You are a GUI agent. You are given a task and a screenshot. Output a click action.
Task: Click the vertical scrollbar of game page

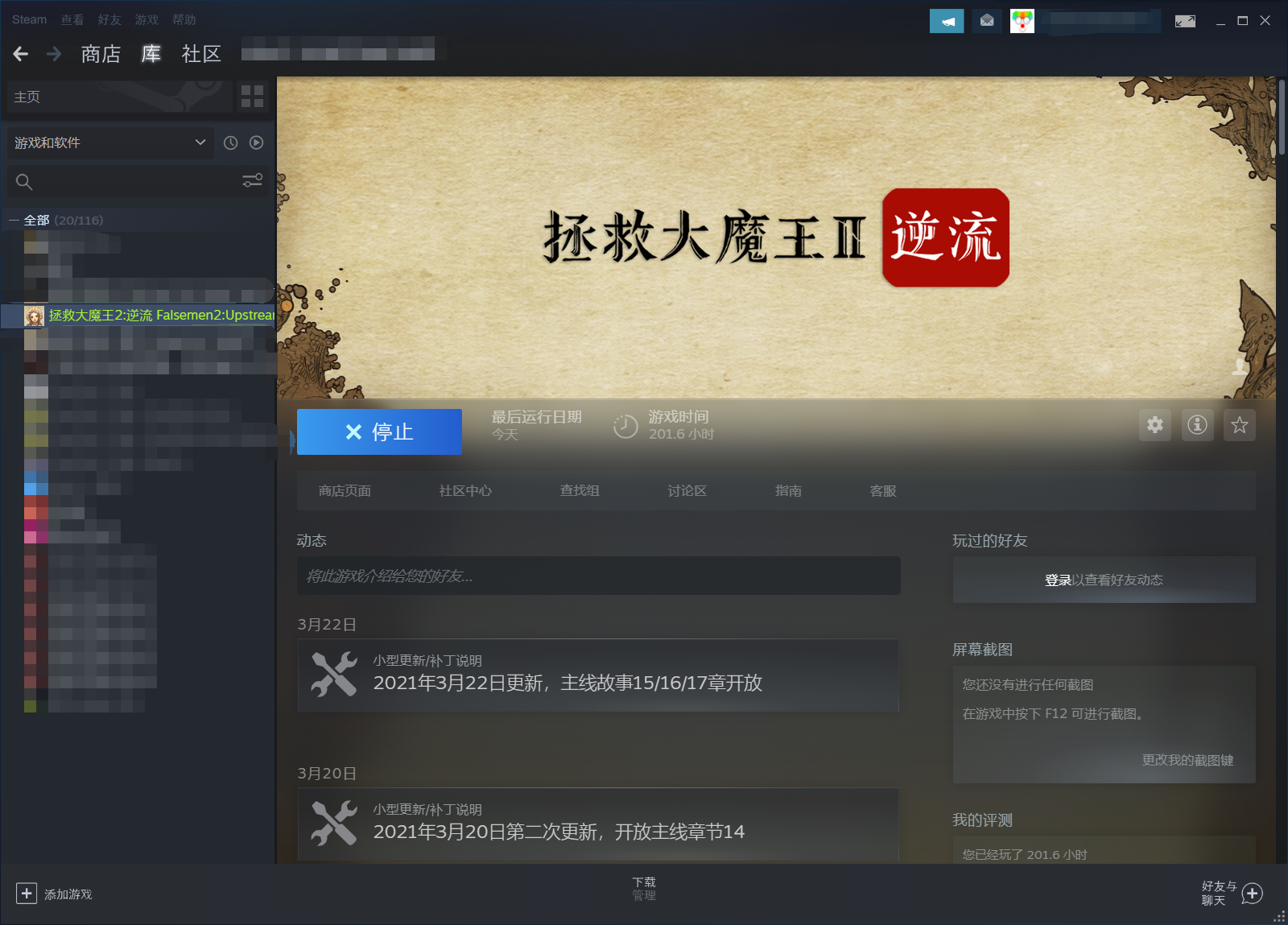click(1282, 117)
